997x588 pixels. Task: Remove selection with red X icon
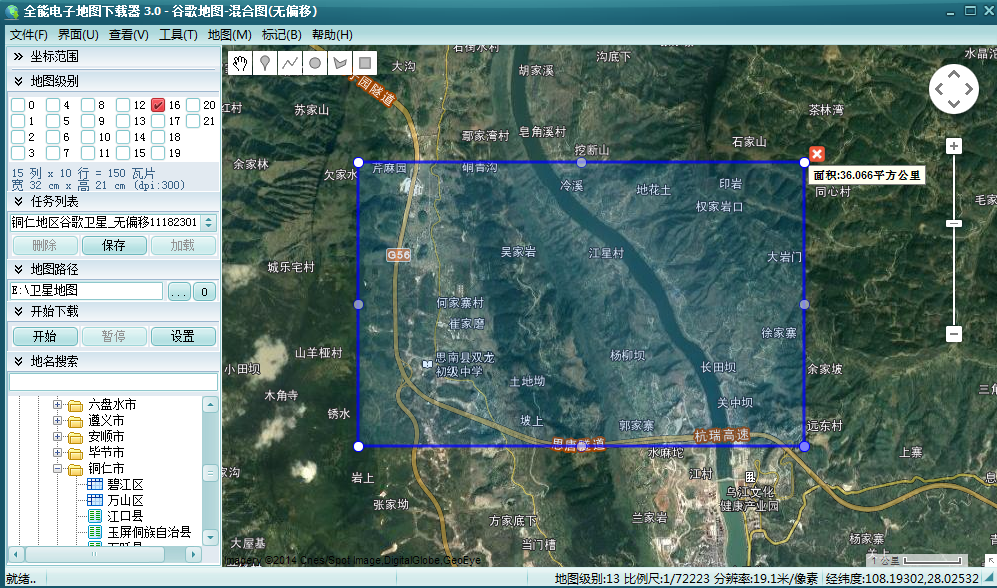point(817,154)
